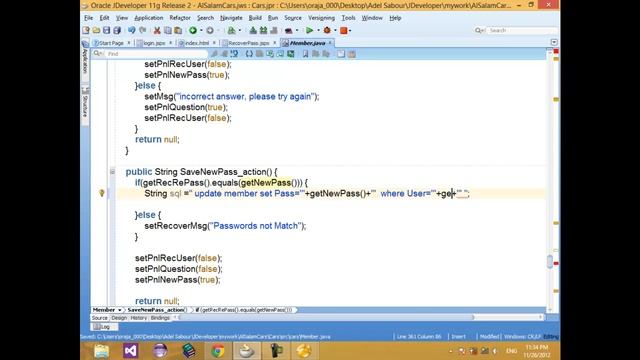Open the Debug button dropdown arrow
Viewport: 640px width, 360px height.
335,30
